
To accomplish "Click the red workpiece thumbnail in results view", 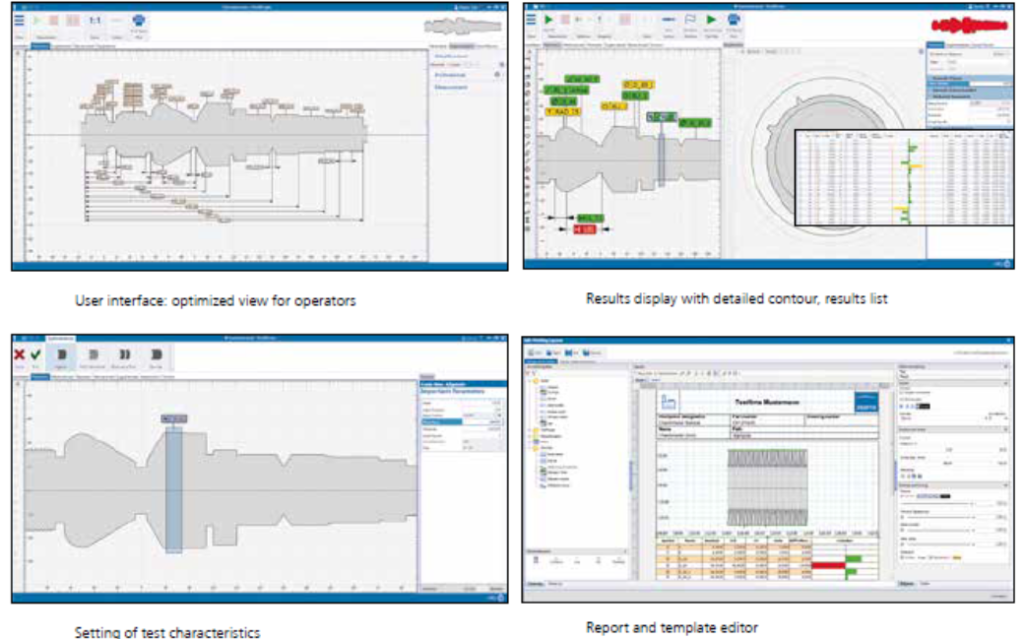I will 964,24.
